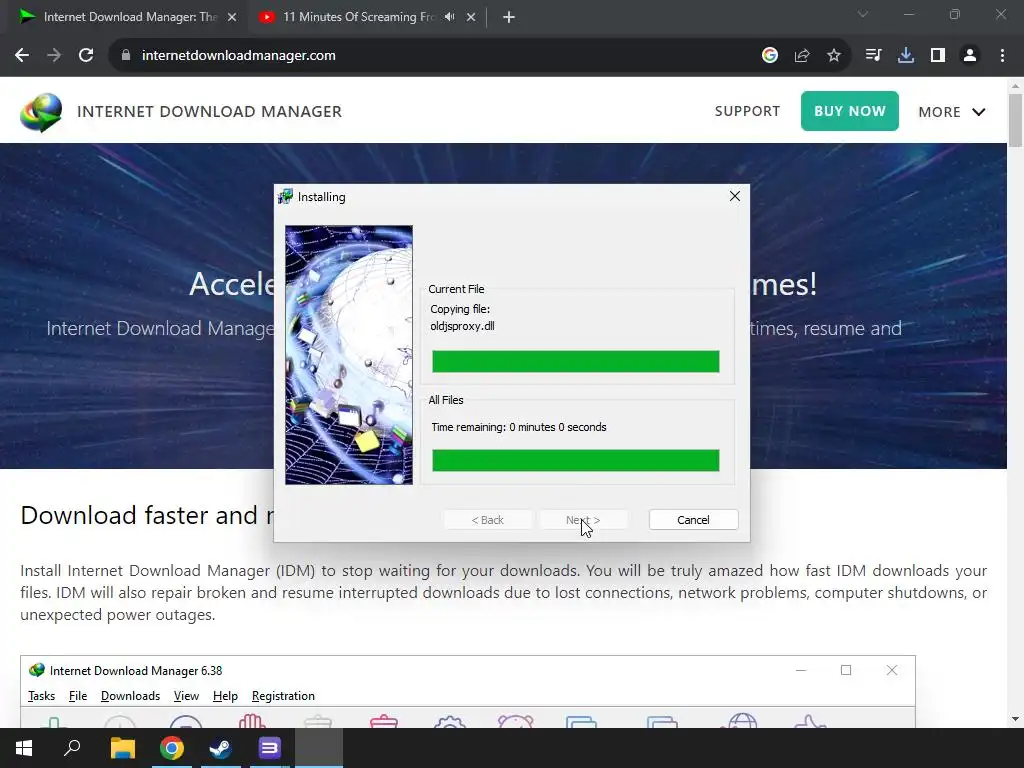Screen dimensions: 1024x768
Task: Click the scrollbar down arrow
Action: (x=1015, y=719)
